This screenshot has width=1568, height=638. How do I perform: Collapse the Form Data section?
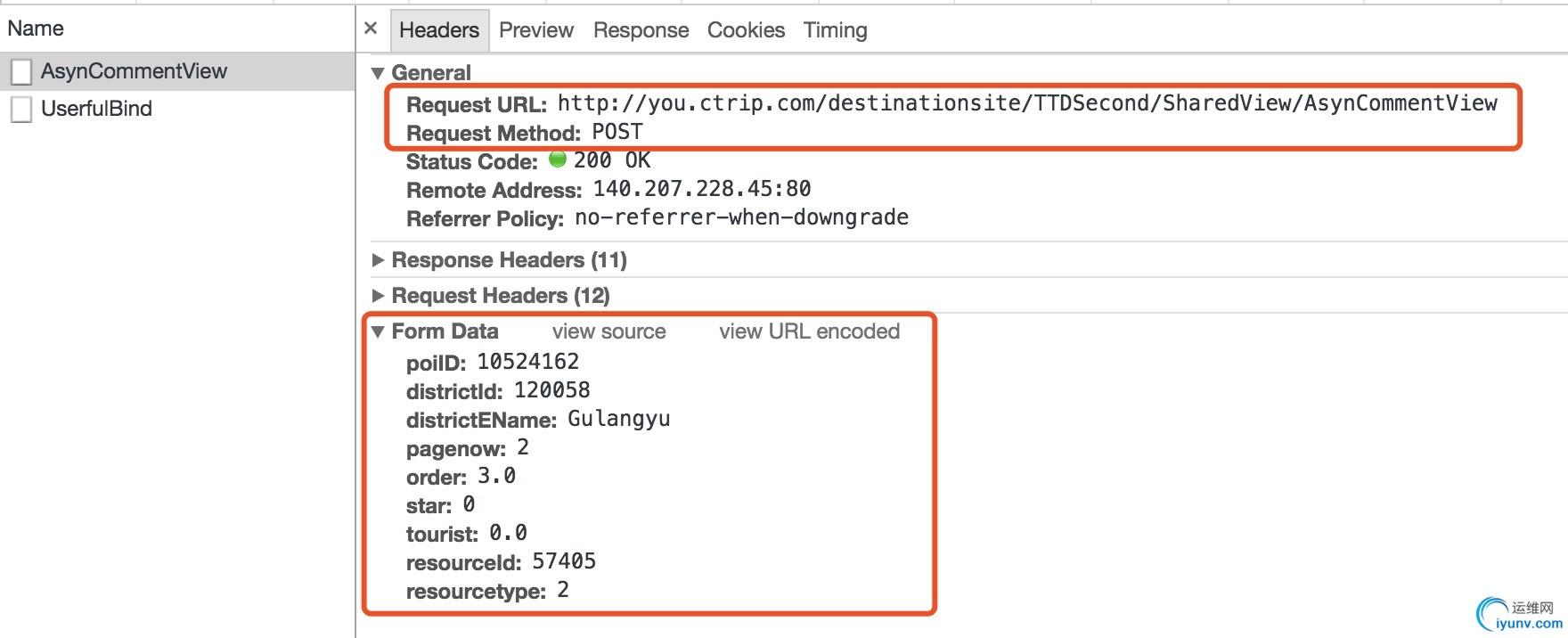point(378,331)
